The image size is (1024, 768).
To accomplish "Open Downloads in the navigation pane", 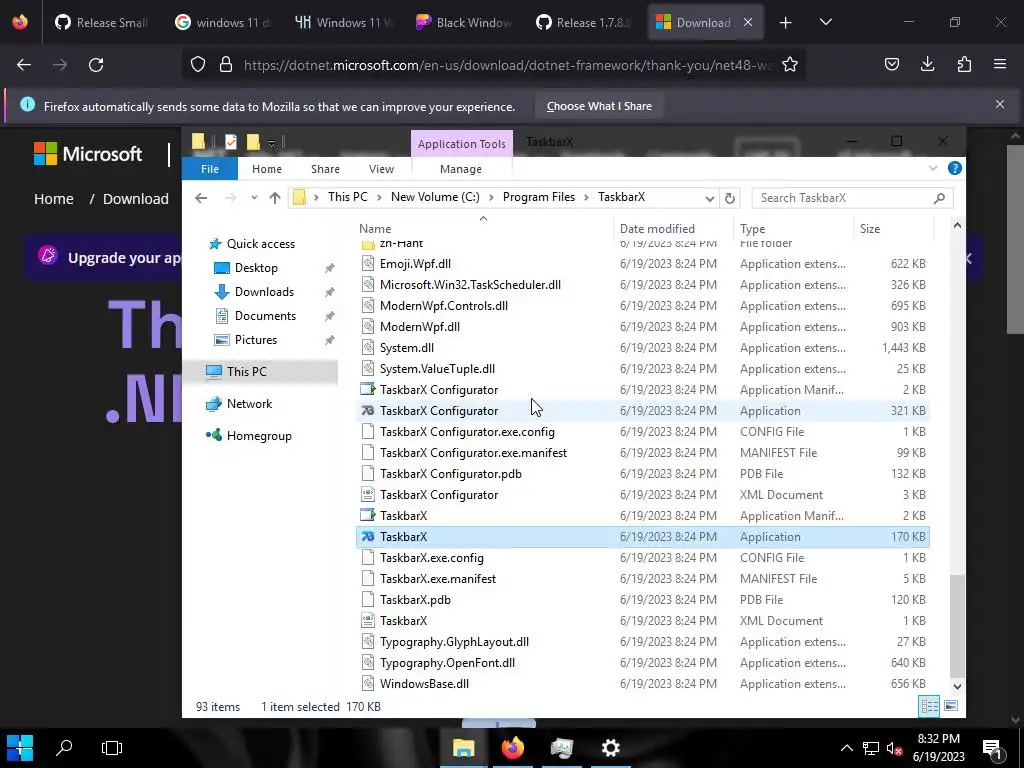I will 264,292.
